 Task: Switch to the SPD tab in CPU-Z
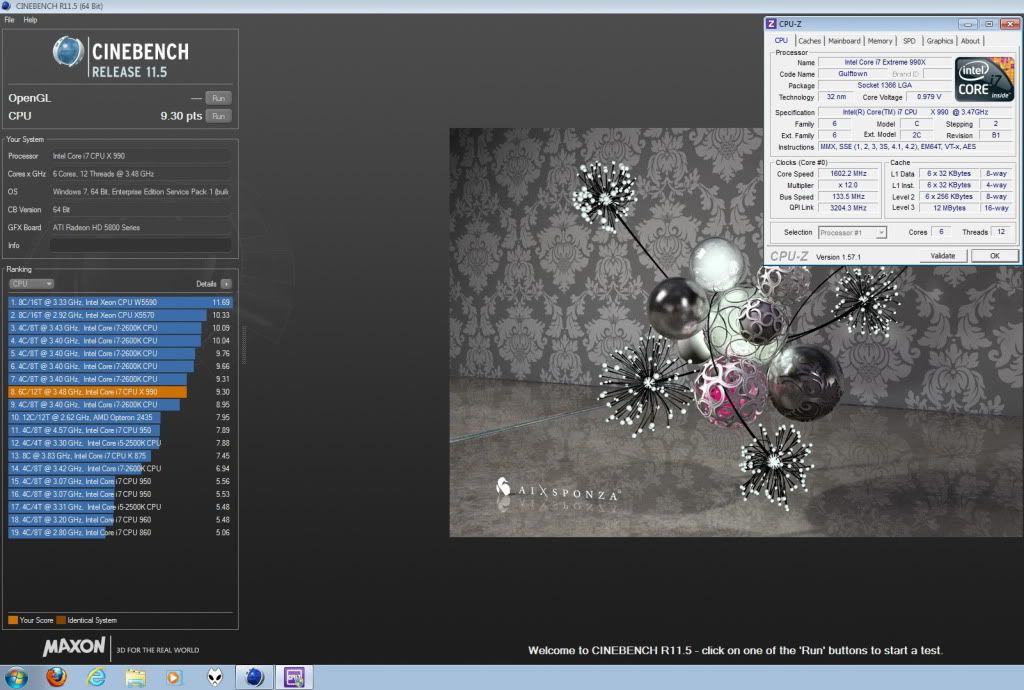(x=909, y=40)
